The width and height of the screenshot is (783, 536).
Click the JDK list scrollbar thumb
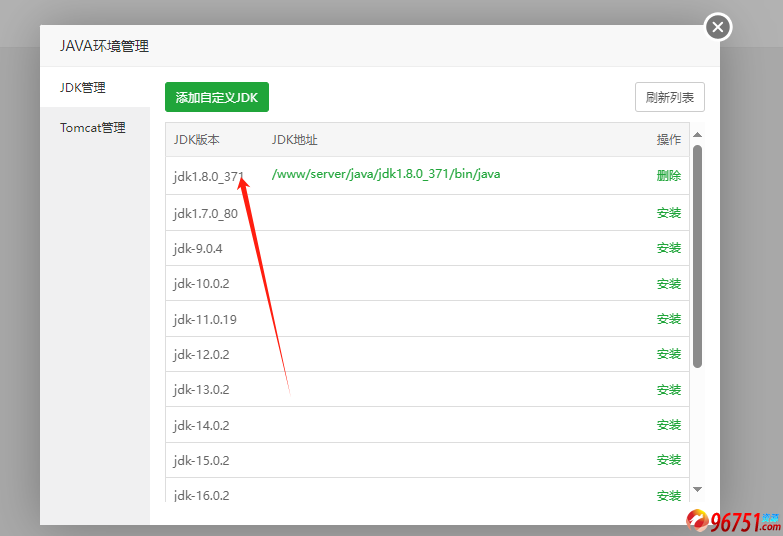click(698, 257)
